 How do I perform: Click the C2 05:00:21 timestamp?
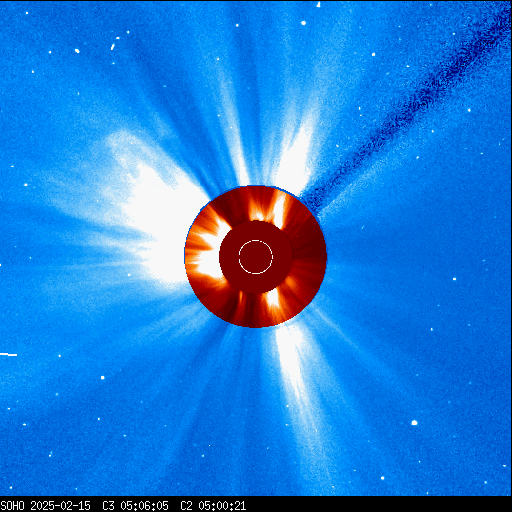pyautogui.click(x=213, y=506)
